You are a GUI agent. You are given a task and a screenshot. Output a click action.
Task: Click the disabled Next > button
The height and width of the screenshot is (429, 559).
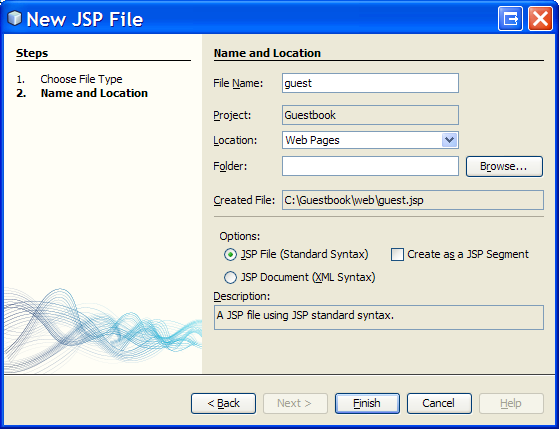[295, 403]
